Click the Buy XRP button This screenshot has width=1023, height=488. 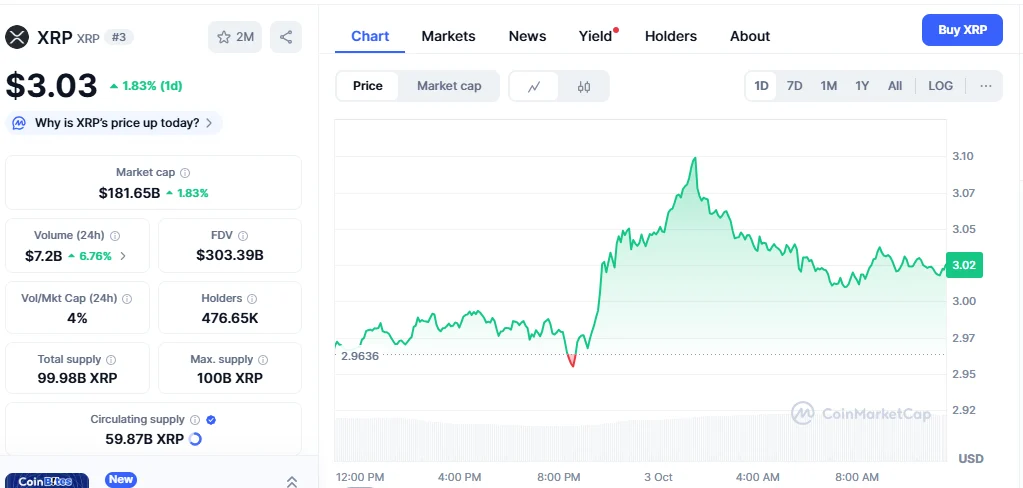(x=962, y=30)
